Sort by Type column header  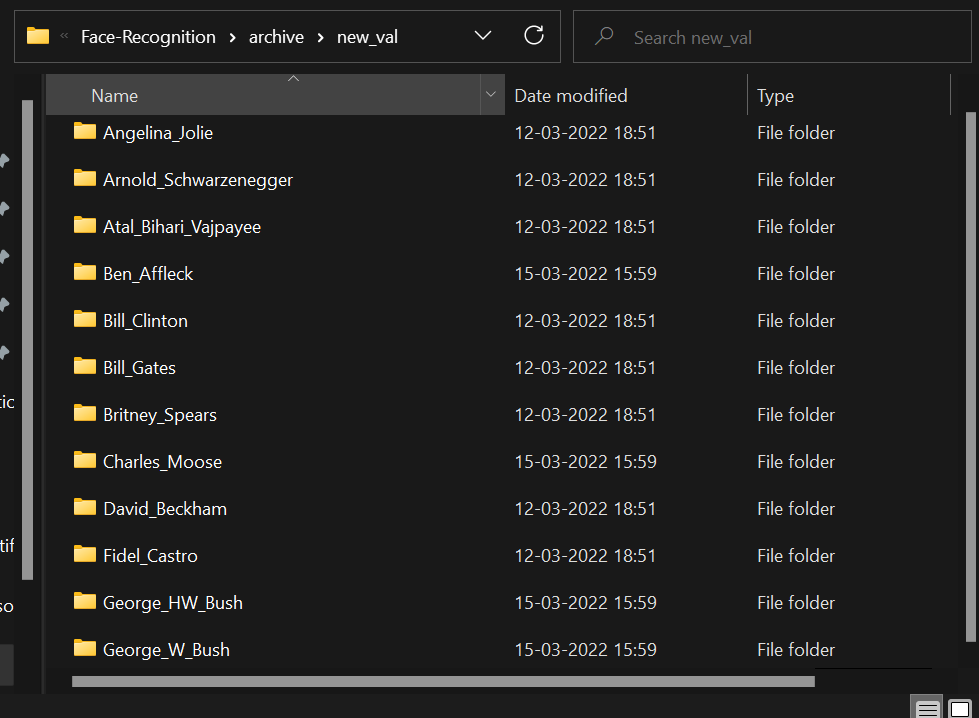pyautogui.click(x=849, y=96)
